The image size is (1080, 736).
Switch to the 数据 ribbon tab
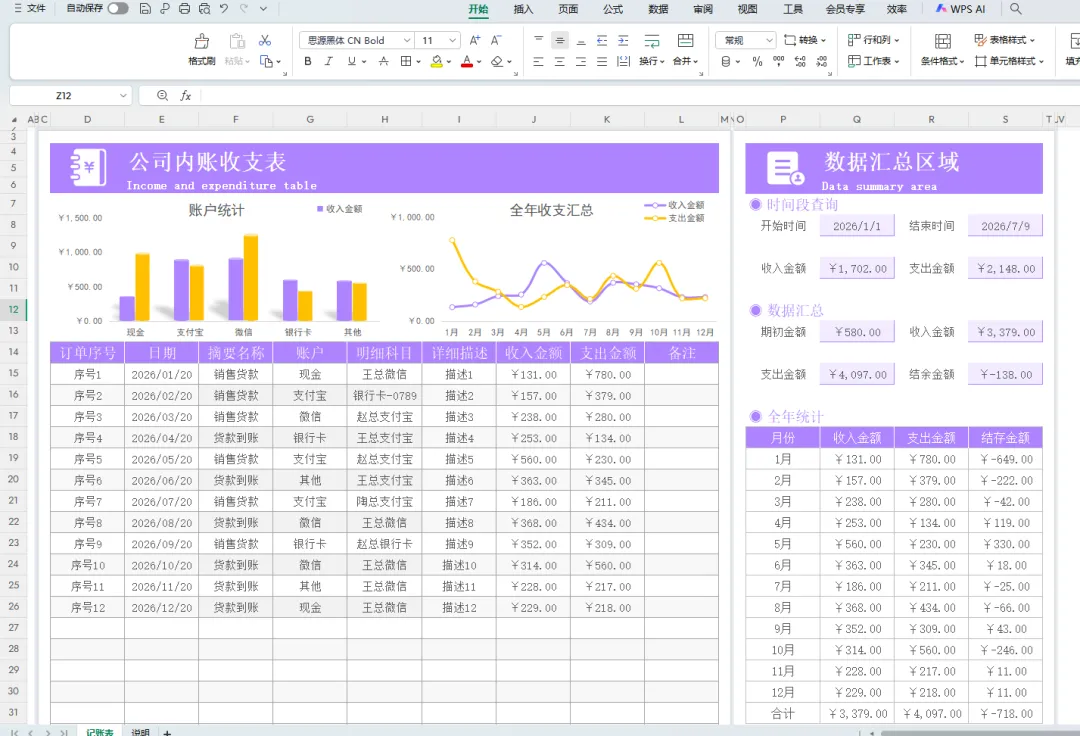(658, 9)
